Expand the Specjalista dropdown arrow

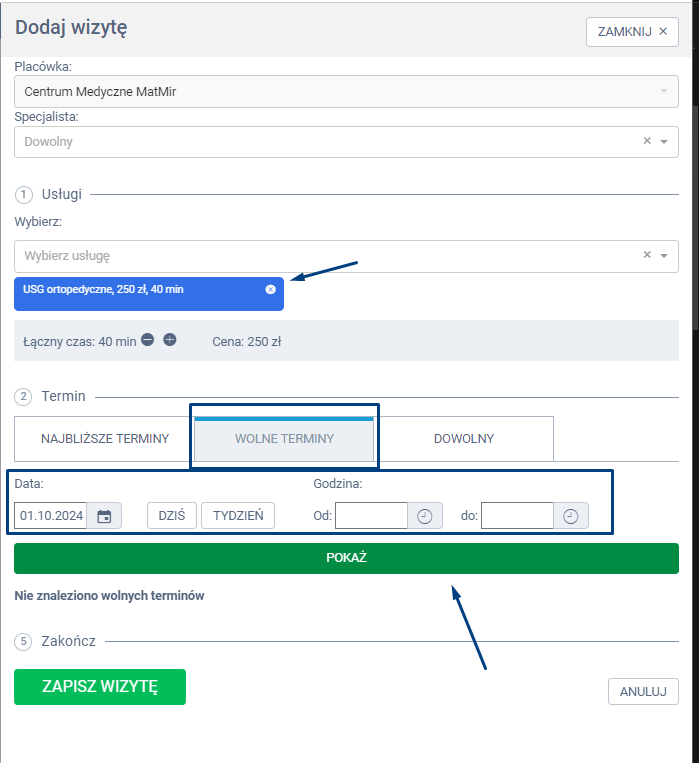click(664, 142)
